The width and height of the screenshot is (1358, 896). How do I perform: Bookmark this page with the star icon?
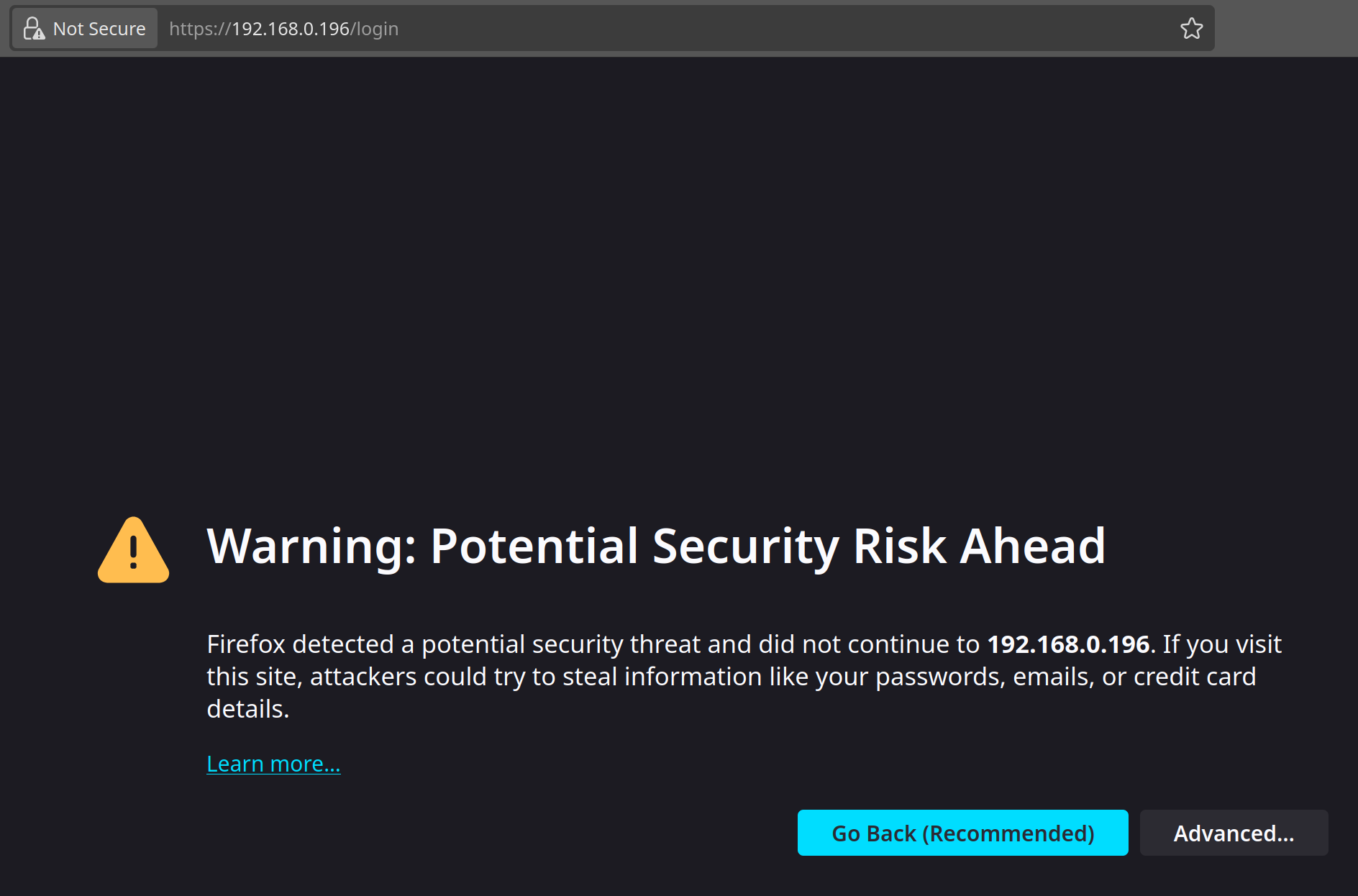[x=1191, y=29]
